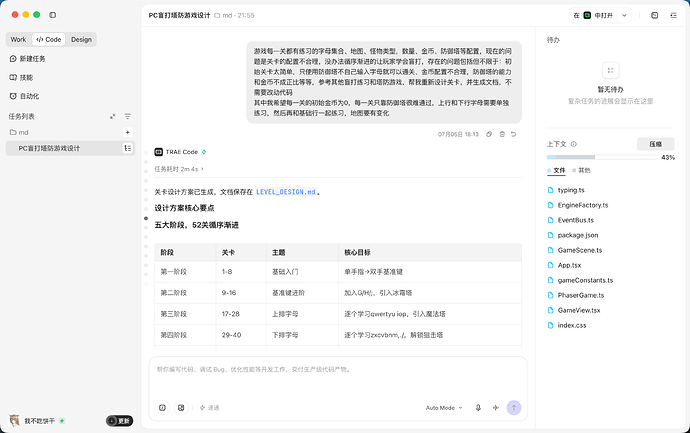Screen dimensions: 690x433
Task: Click the second round icon in chat input
Action: [181, 407]
